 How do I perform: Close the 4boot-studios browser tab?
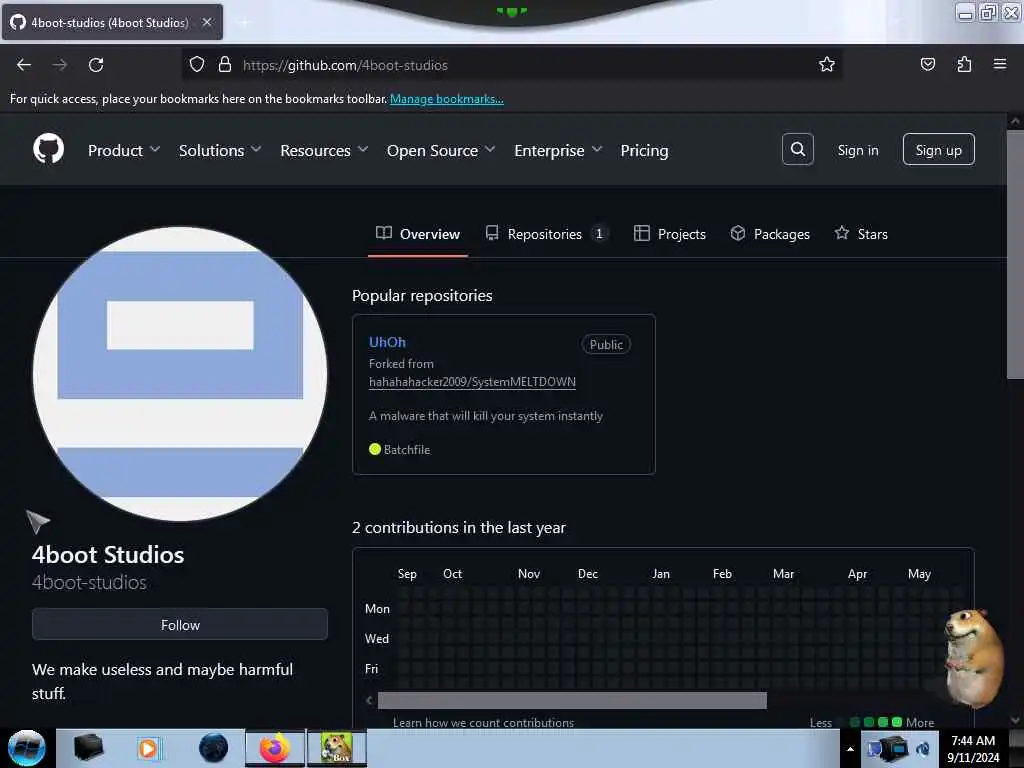tap(207, 22)
